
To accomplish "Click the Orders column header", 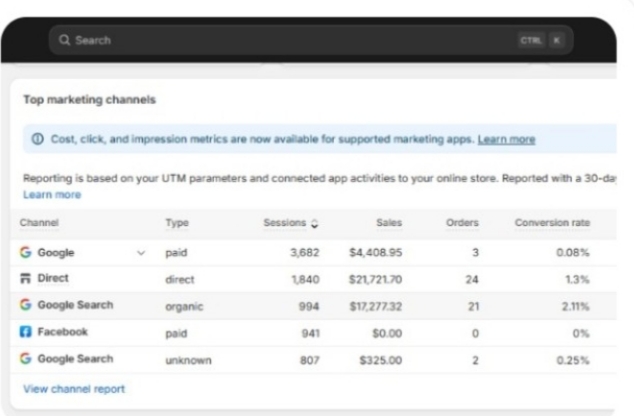I will click(x=462, y=223).
